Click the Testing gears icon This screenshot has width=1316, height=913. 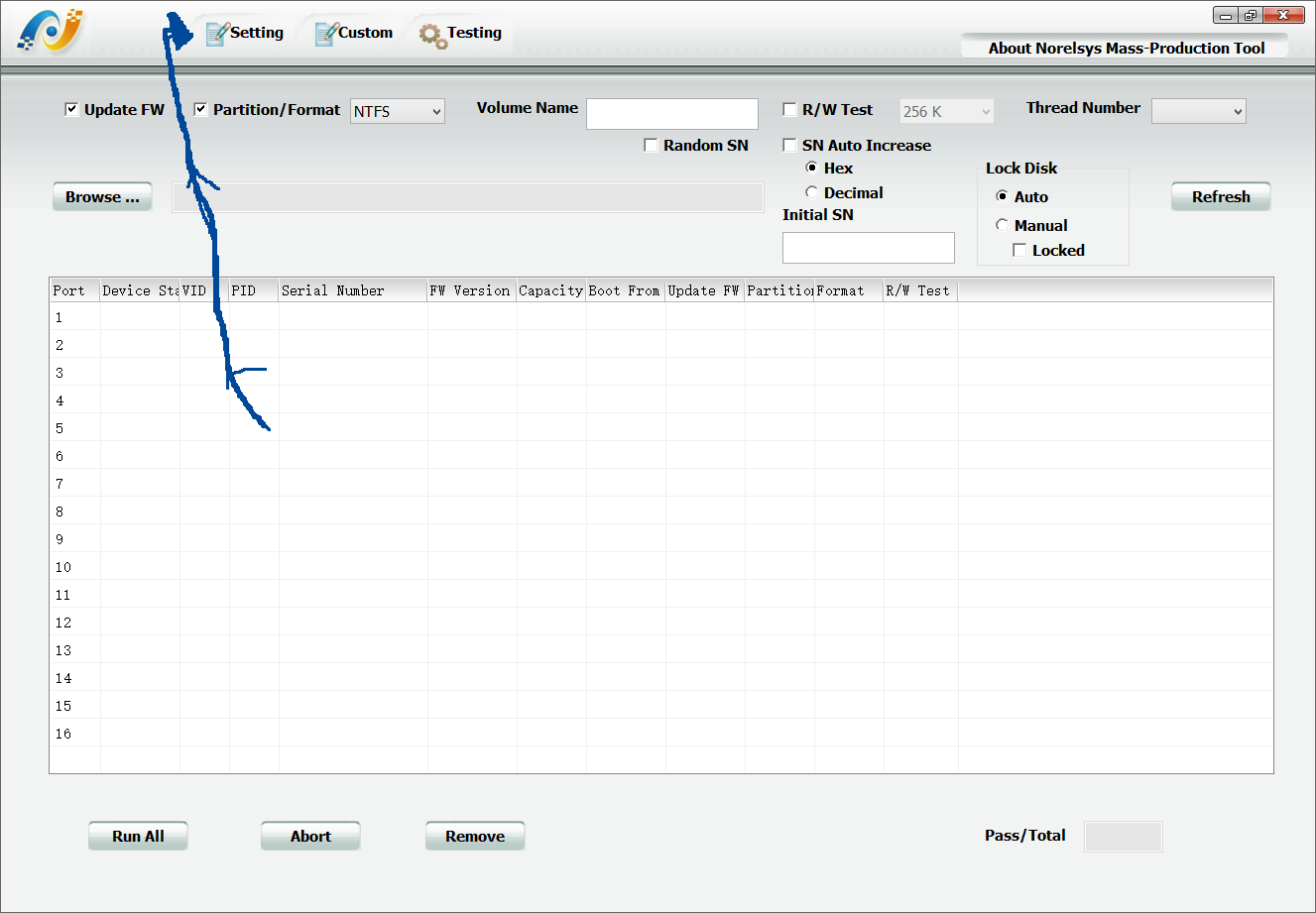pyautogui.click(x=432, y=35)
